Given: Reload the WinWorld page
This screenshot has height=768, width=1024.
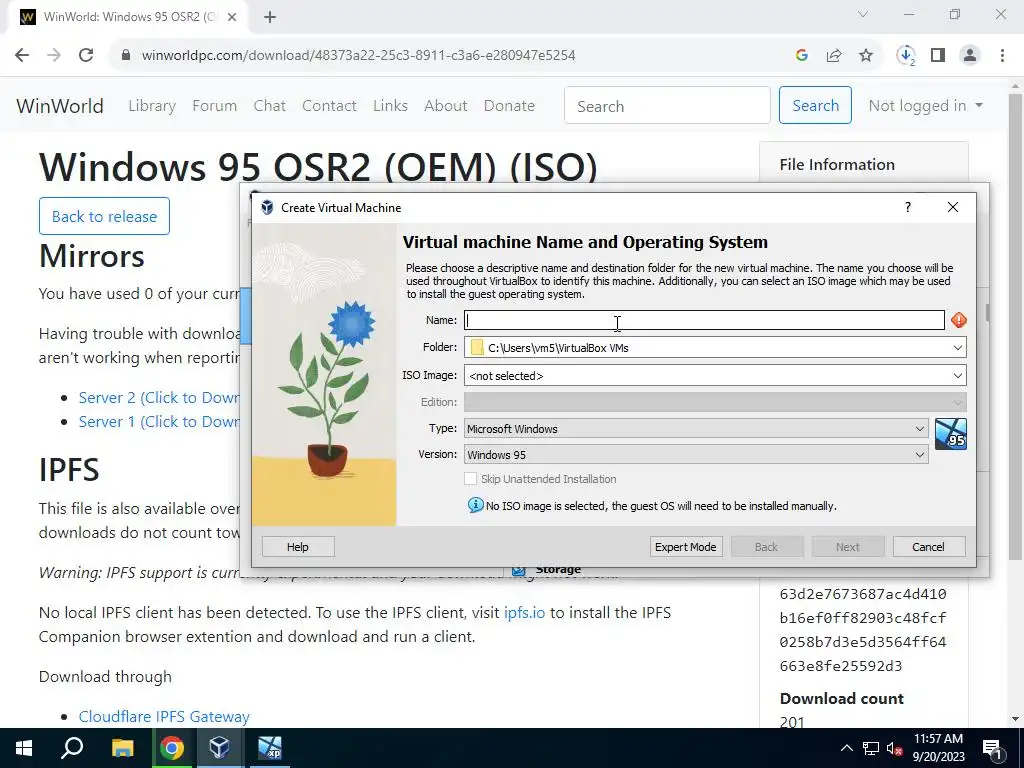Looking at the screenshot, I should tap(86, 56).
